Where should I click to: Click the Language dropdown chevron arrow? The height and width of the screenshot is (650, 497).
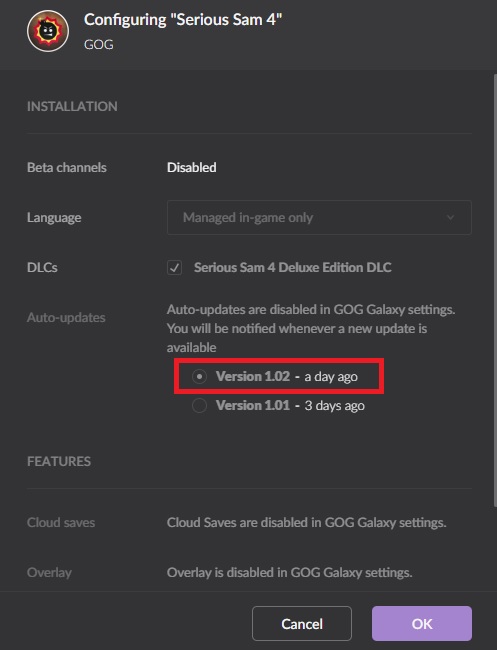[450, 217]
